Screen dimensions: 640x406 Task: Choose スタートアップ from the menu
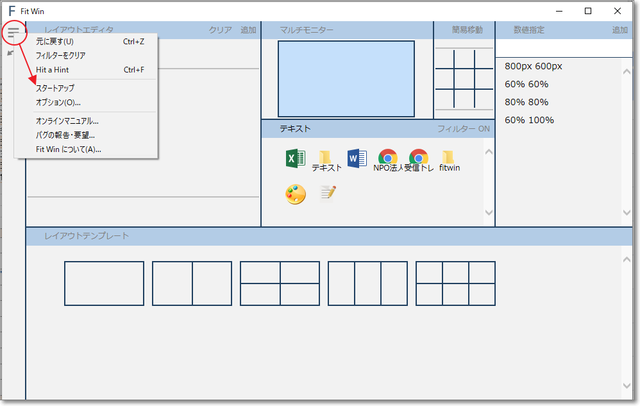55,88
